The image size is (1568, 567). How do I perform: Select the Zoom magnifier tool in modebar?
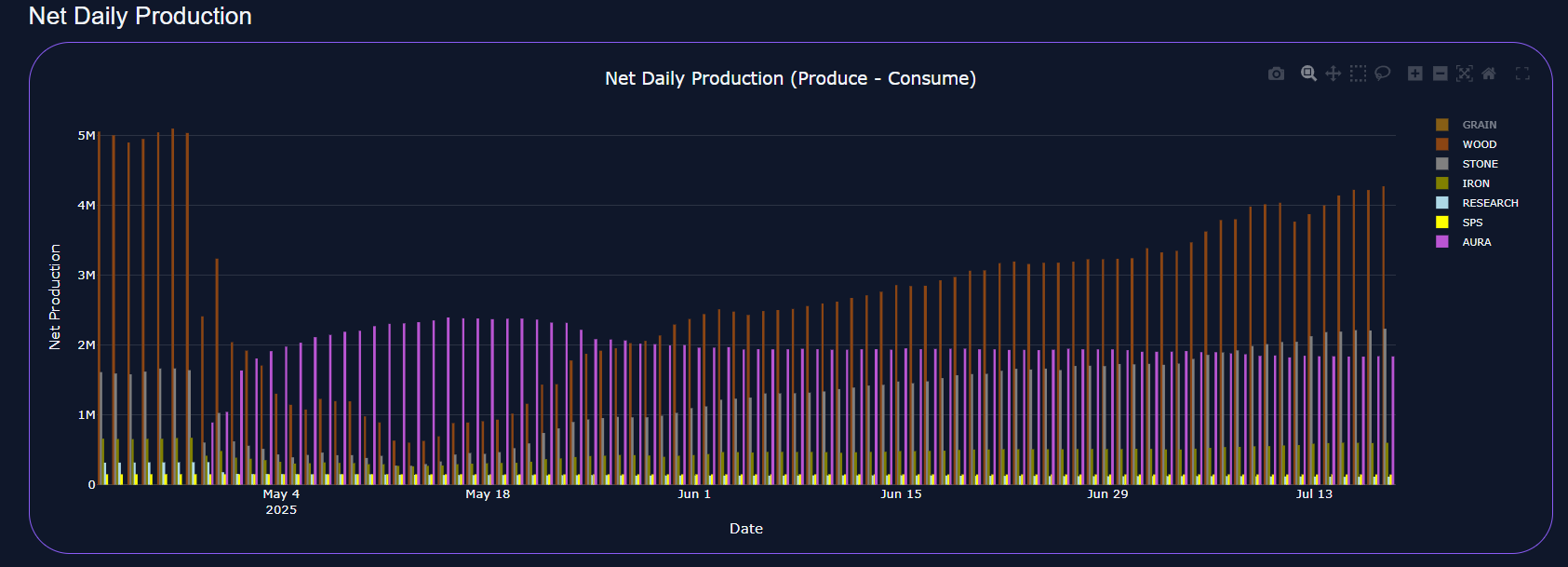(1308, 74)
